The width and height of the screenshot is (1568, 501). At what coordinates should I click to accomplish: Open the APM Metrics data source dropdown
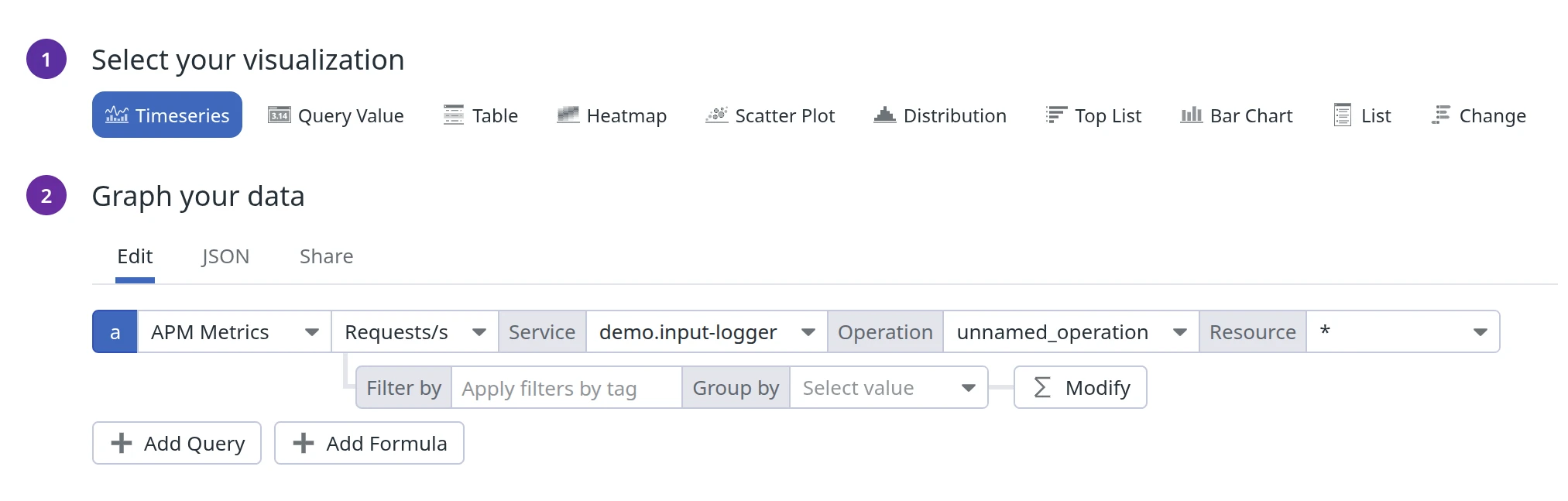coord(234,332)
